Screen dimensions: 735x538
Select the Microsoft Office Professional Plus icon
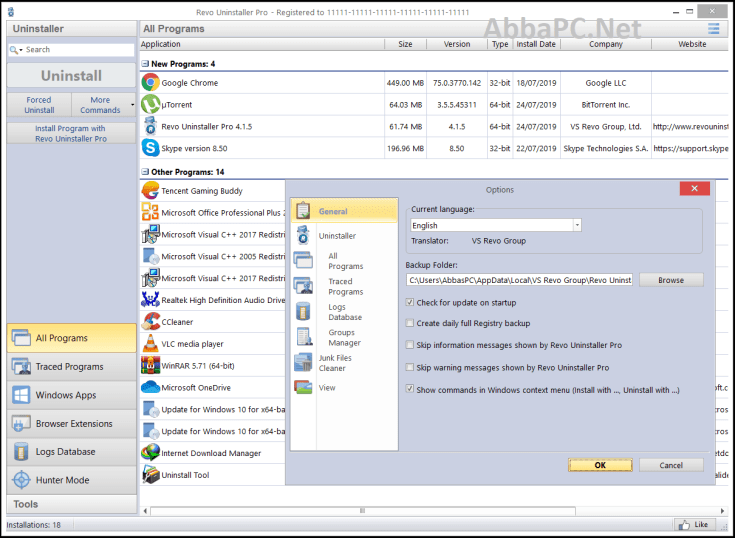click(150, 212)
